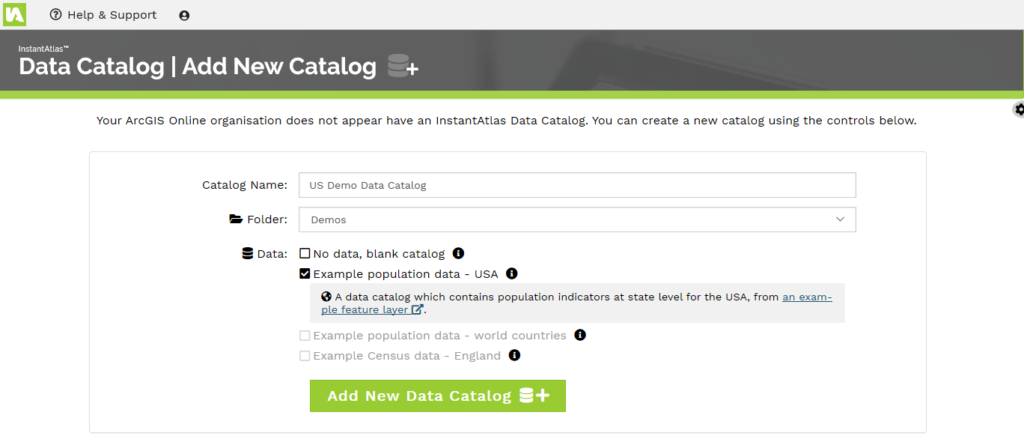Open the settings gear at right edge

pos(1018,110)
